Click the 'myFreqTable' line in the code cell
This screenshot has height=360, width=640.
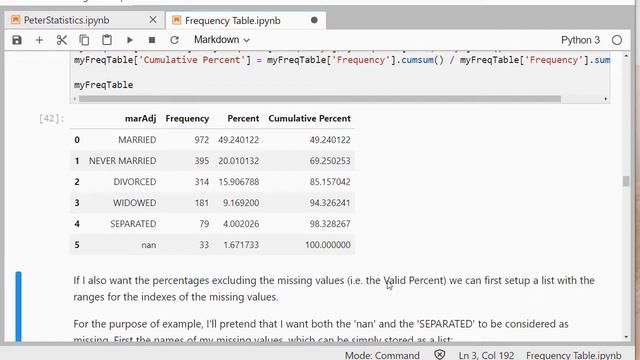pos(103,85)
